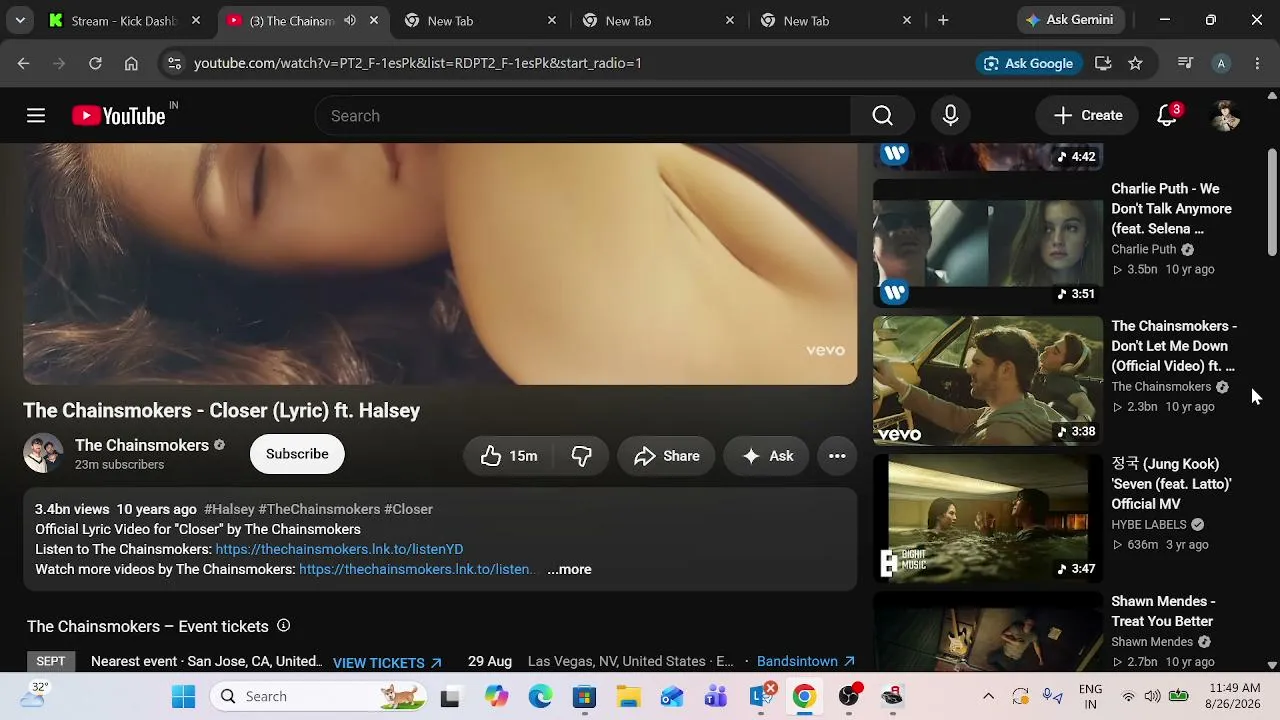Open File Explorer from the taskbar
Screen dimensions: 1280x720
point(628,696)
